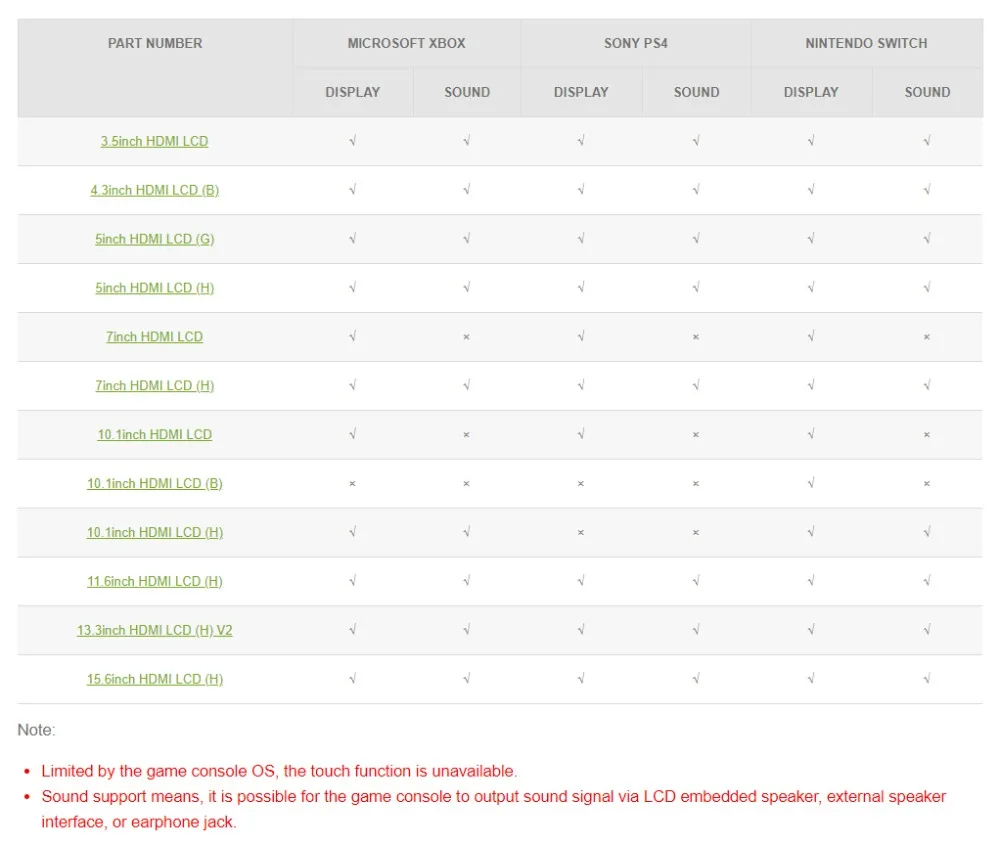Click the PS4 sound cross in 7inch HDMI LCD row

tap(696, 337)
